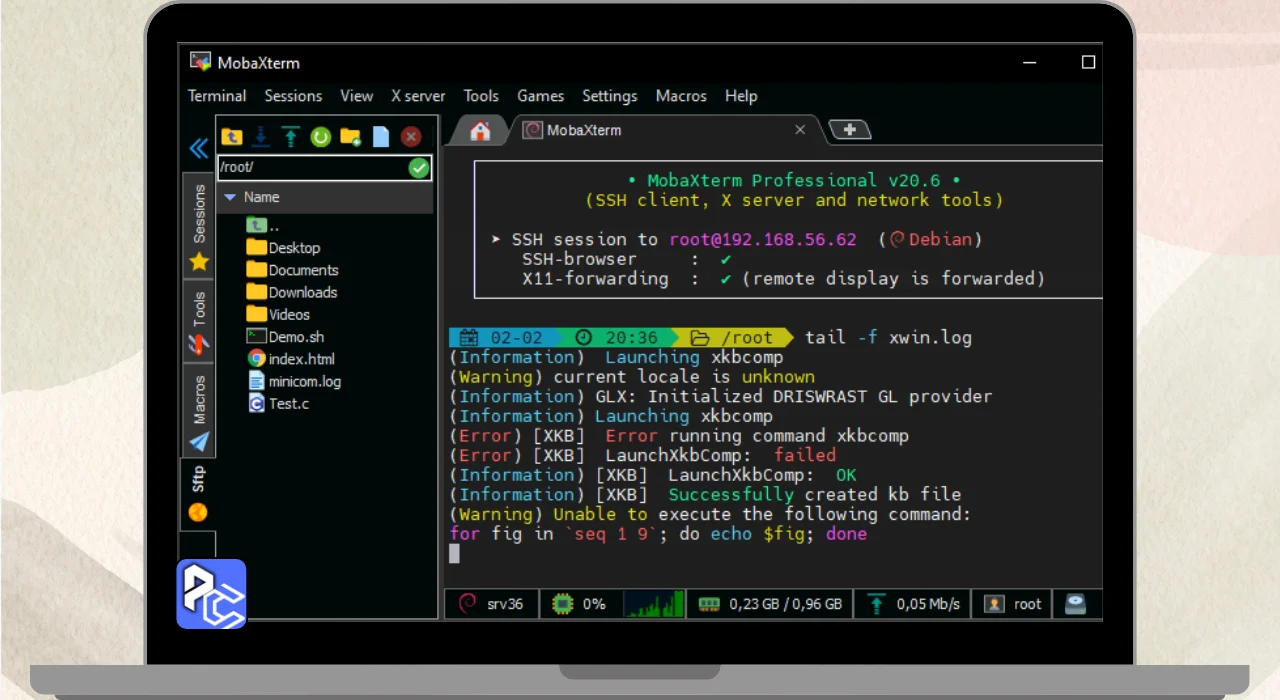This screenshot has height=700, width=1280.
Task: Open the disk usage icon in status bar
Action: pyautogui.click(x=1075, y=604)
